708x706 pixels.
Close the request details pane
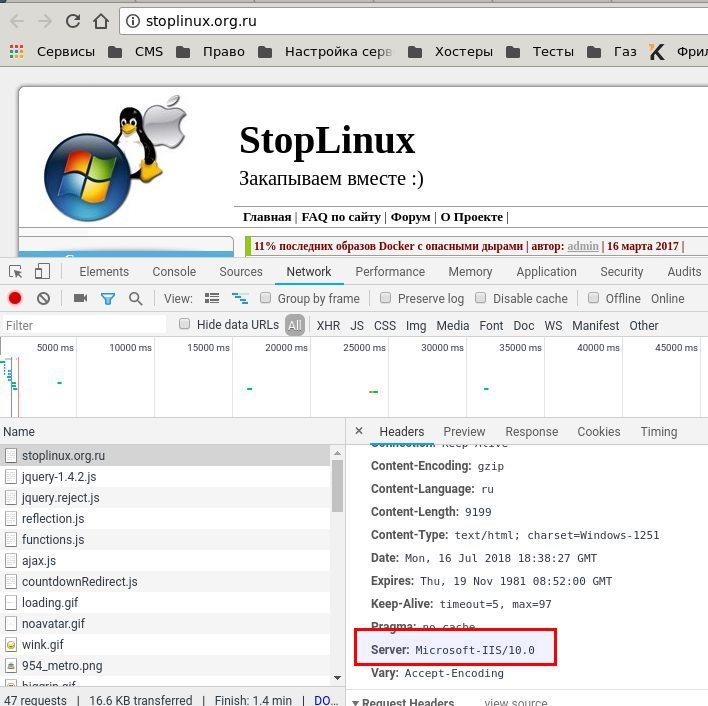click(359, 431)
